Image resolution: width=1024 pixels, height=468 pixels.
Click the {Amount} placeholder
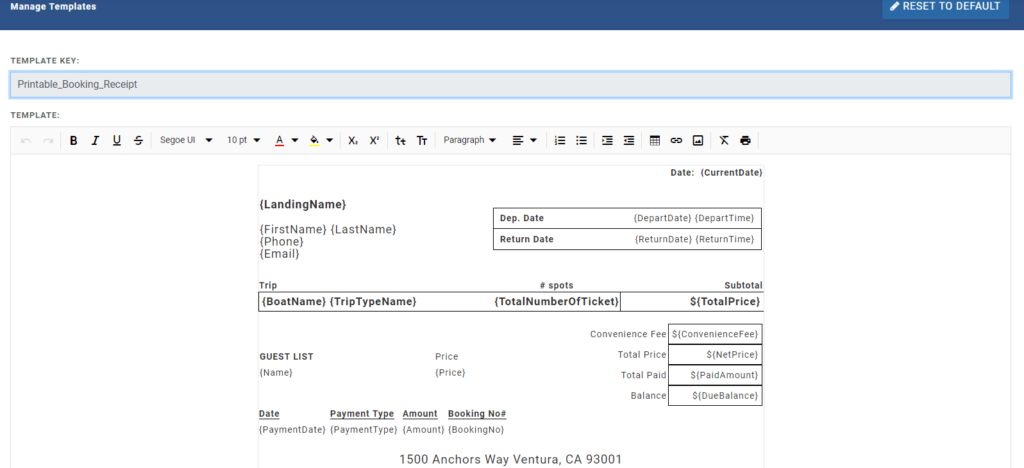coord(423,429)
